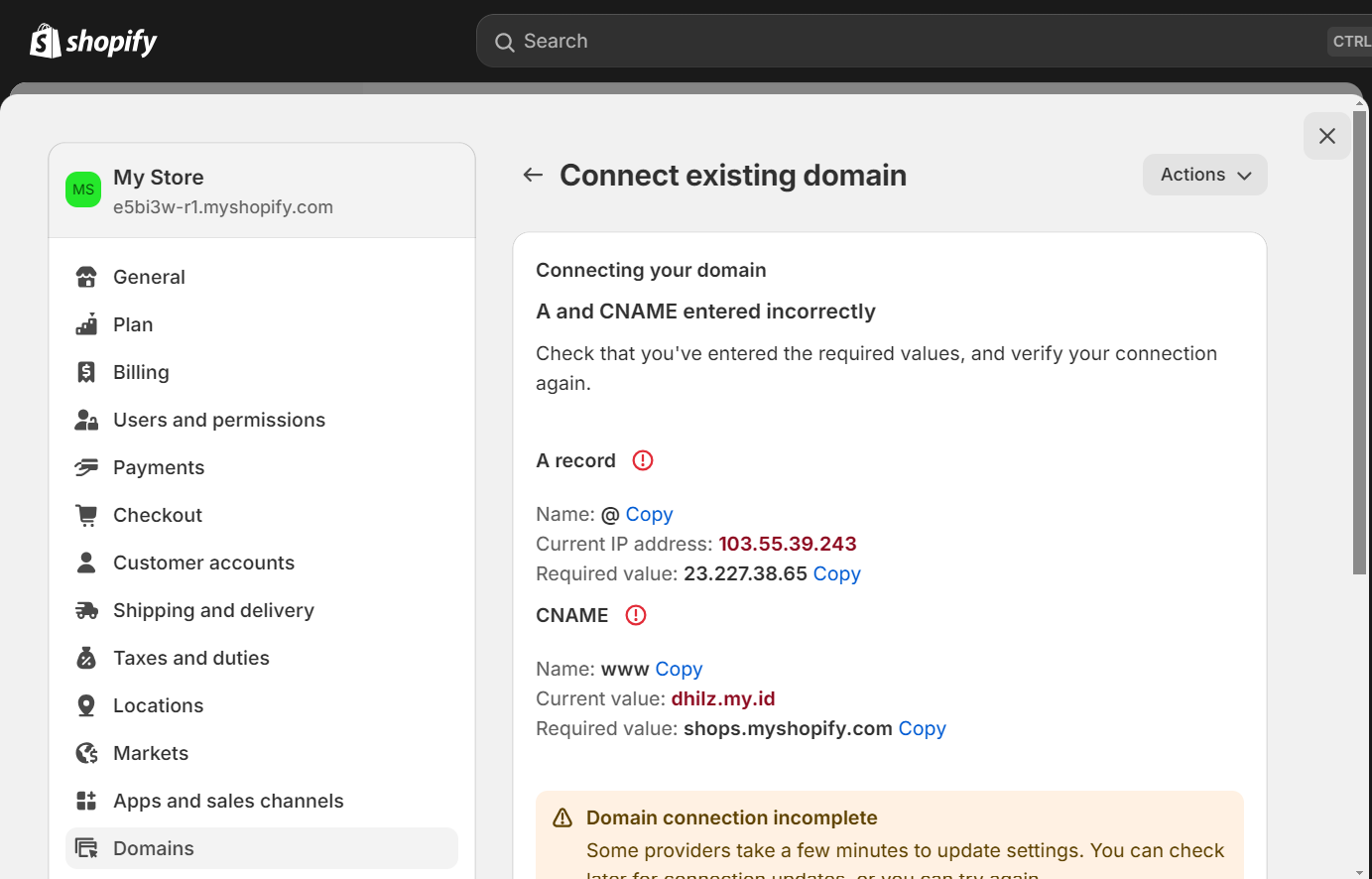Click the 'Connecting your domain' heading

pos(651,270)
